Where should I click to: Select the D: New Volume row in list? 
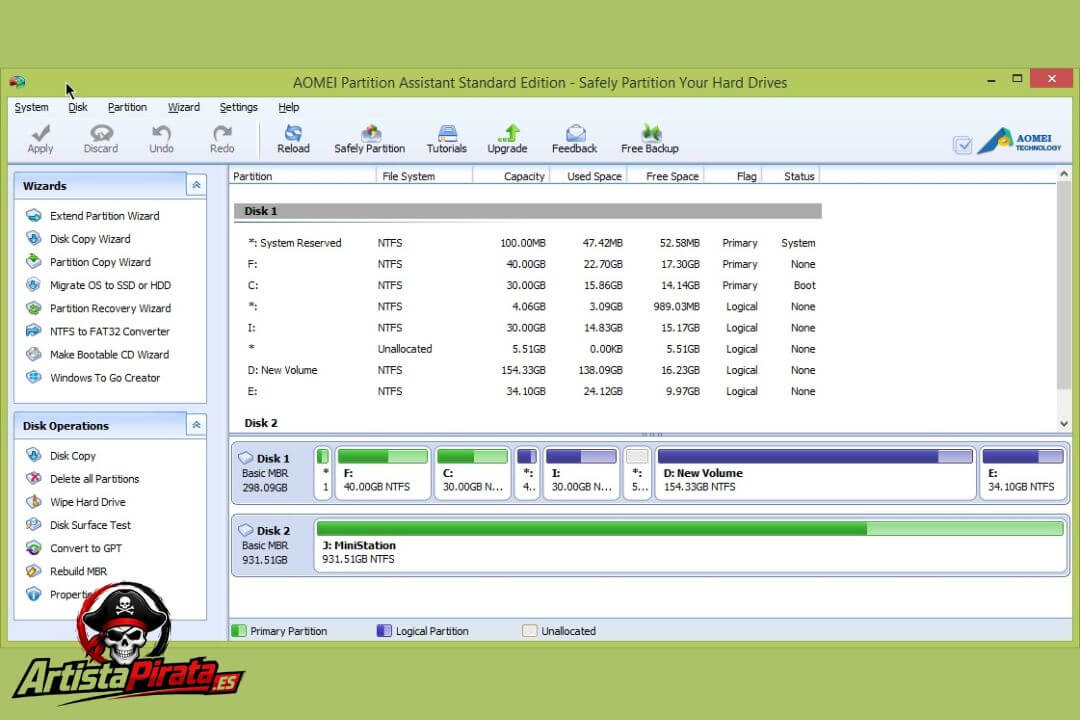tap(528, 371)
